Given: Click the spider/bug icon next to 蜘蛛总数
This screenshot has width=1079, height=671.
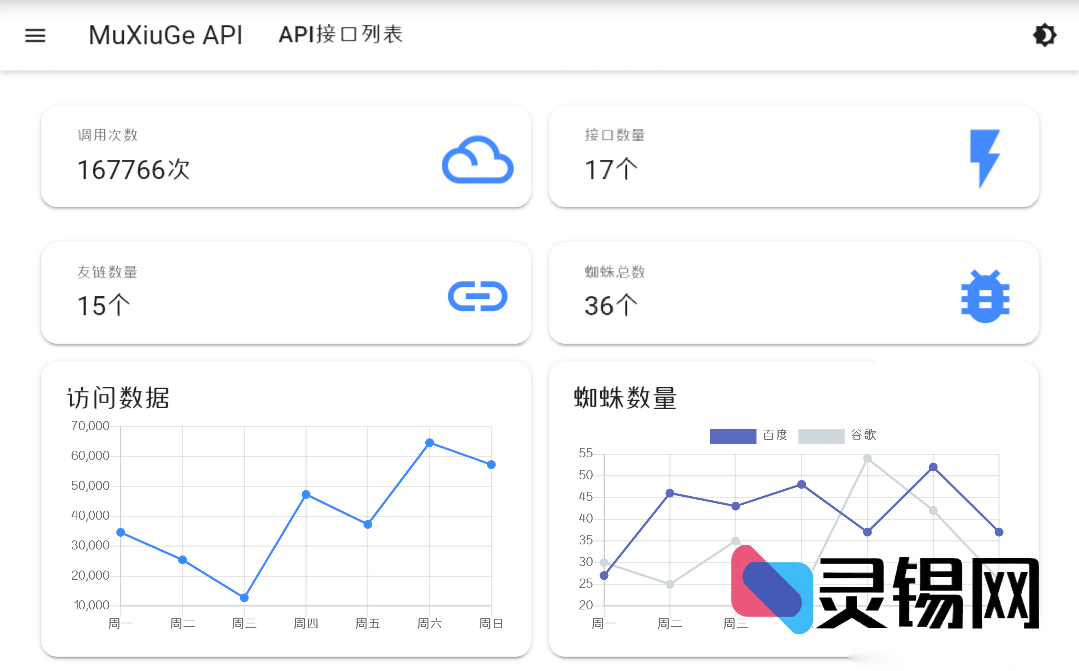Looking at the screenshot, I should 985,296.
